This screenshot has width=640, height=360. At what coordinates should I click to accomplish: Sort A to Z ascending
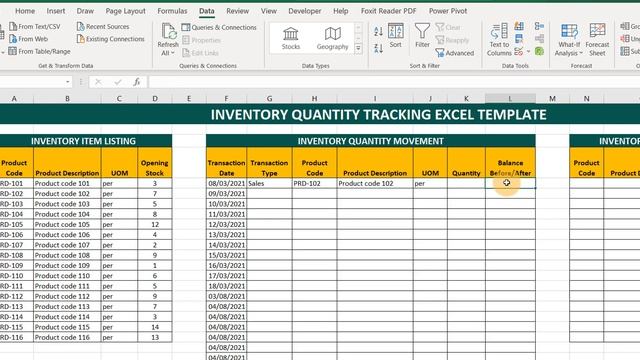[x=378, y=31]
